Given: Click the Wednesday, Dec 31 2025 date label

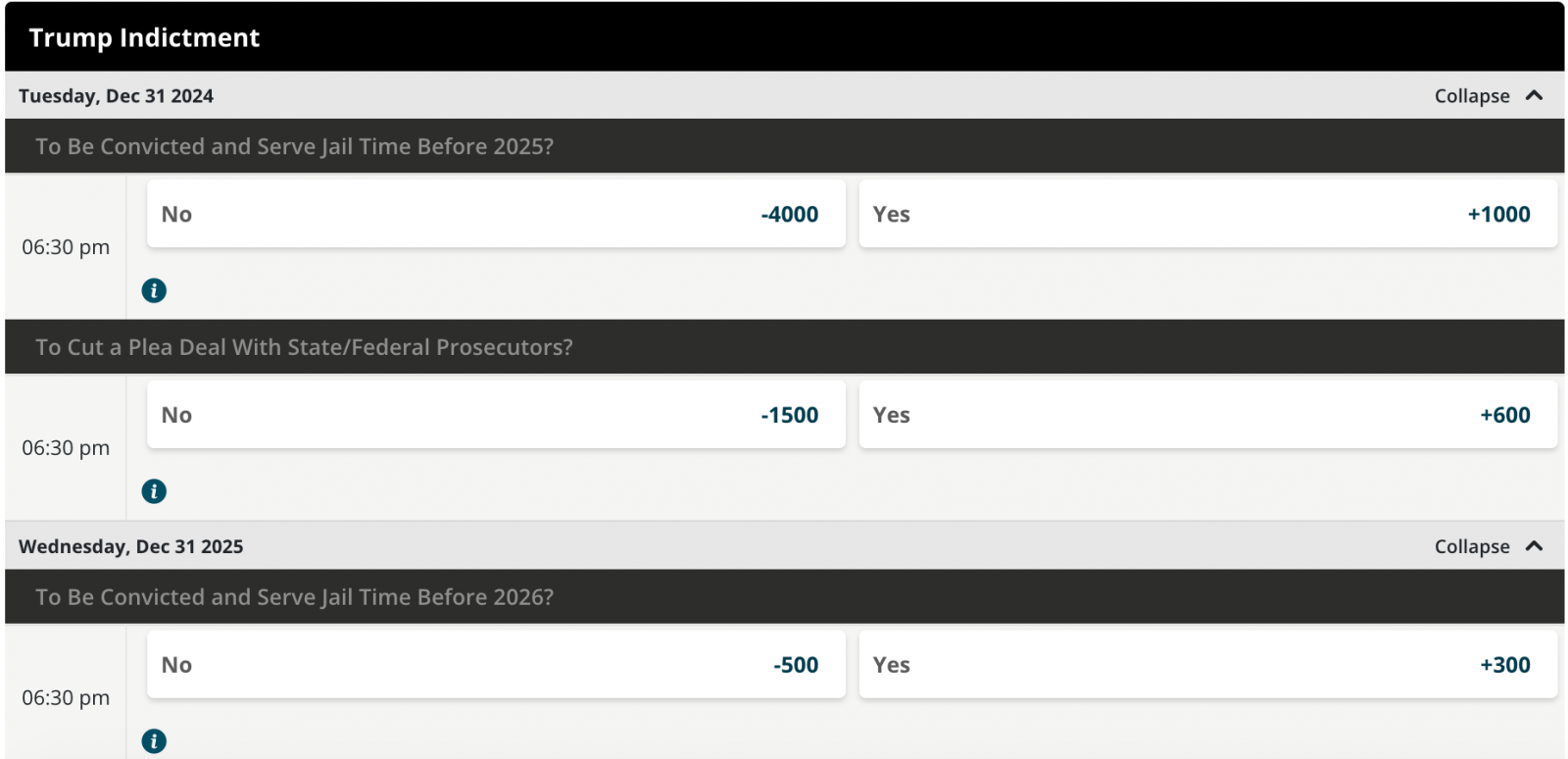Looking at the screenshot, I should (130, 546).
